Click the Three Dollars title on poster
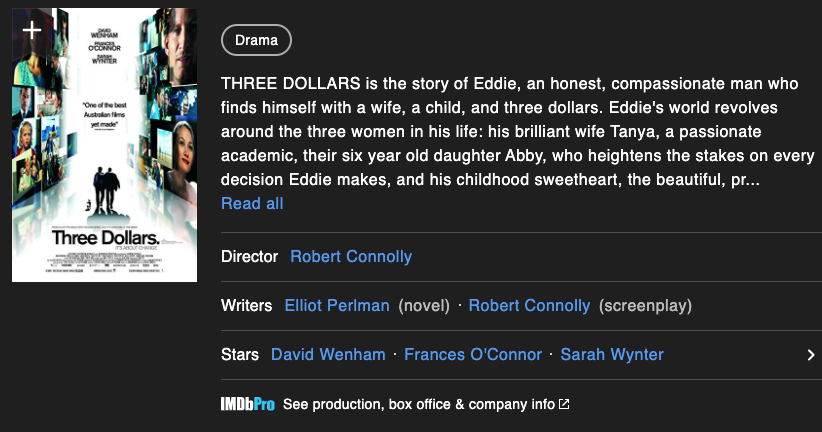822x432 pixels. pos(105,238)
